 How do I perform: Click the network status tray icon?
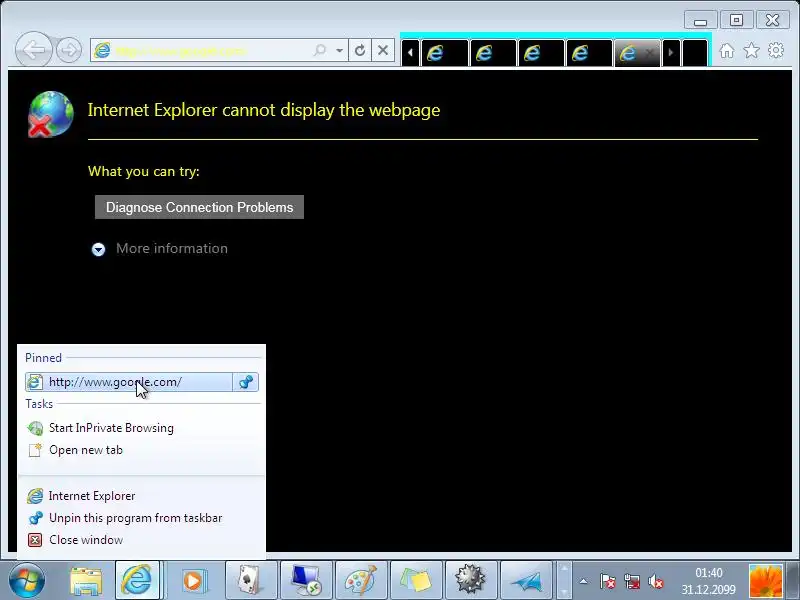(x=632, y=581)
